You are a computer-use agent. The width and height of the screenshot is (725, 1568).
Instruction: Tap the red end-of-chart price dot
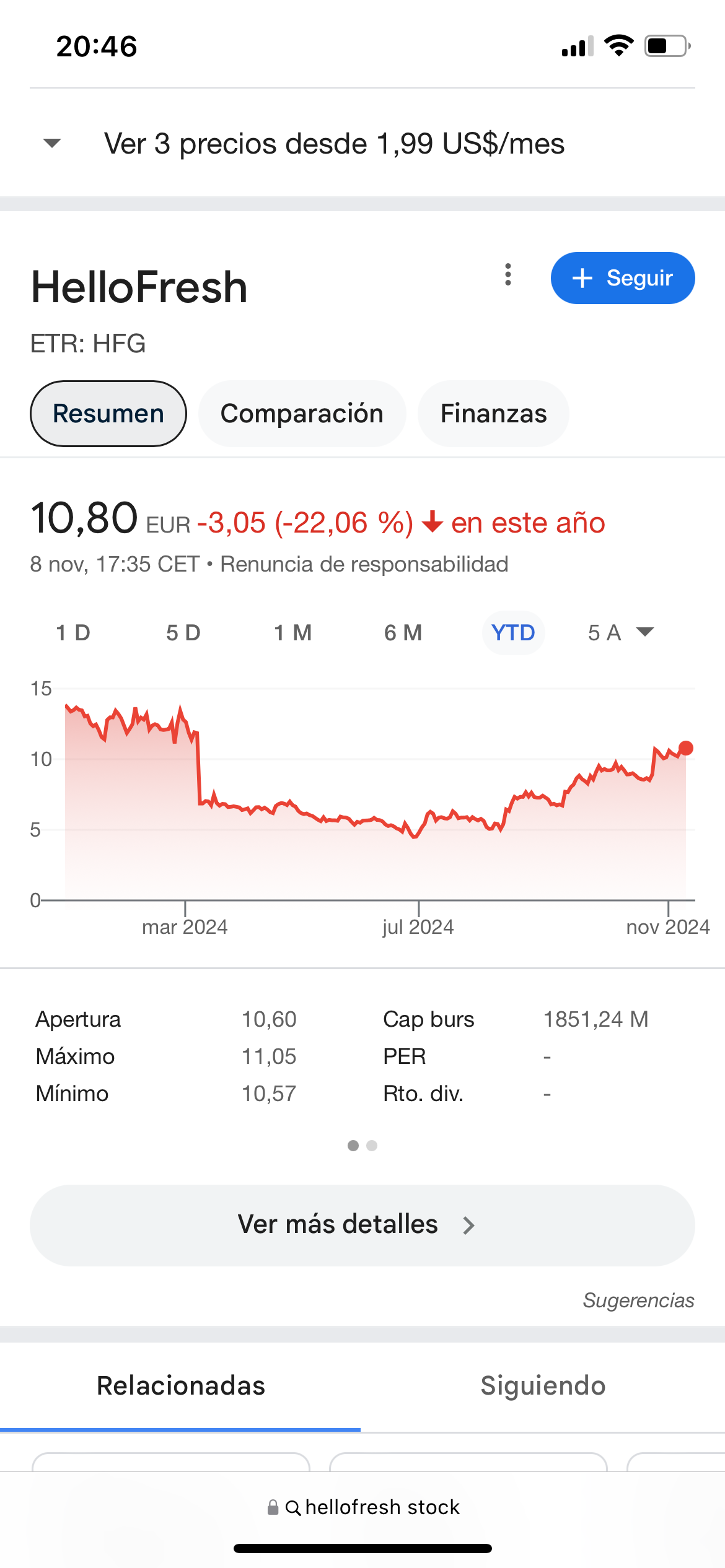pos(685,748)
